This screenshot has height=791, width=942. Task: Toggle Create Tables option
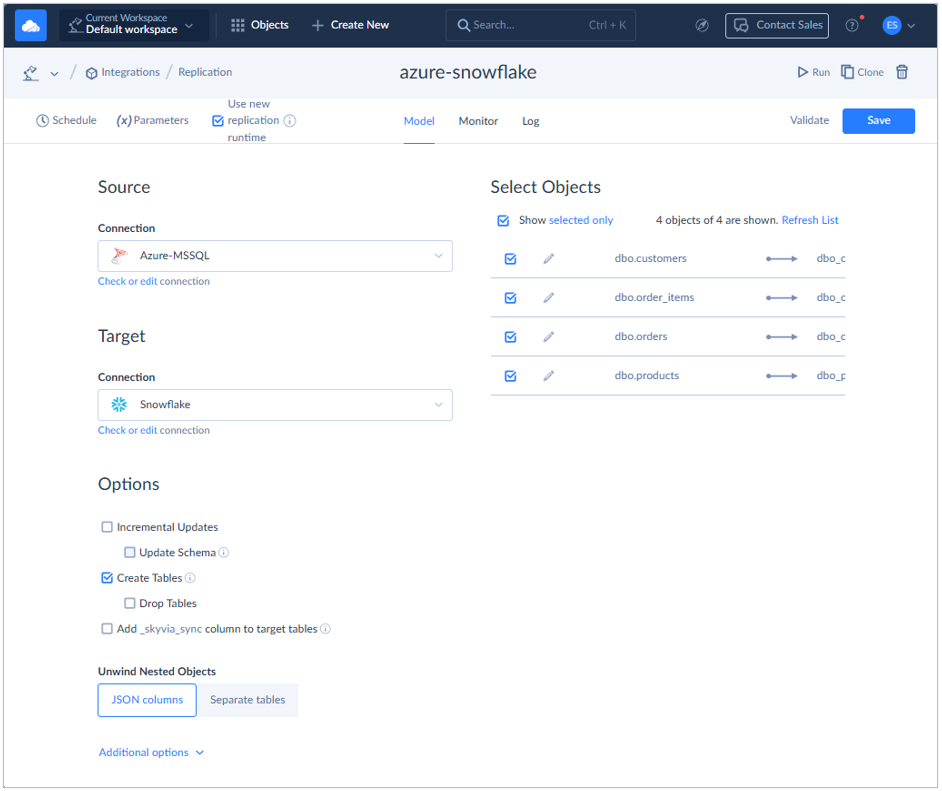[x=107, y=578]
